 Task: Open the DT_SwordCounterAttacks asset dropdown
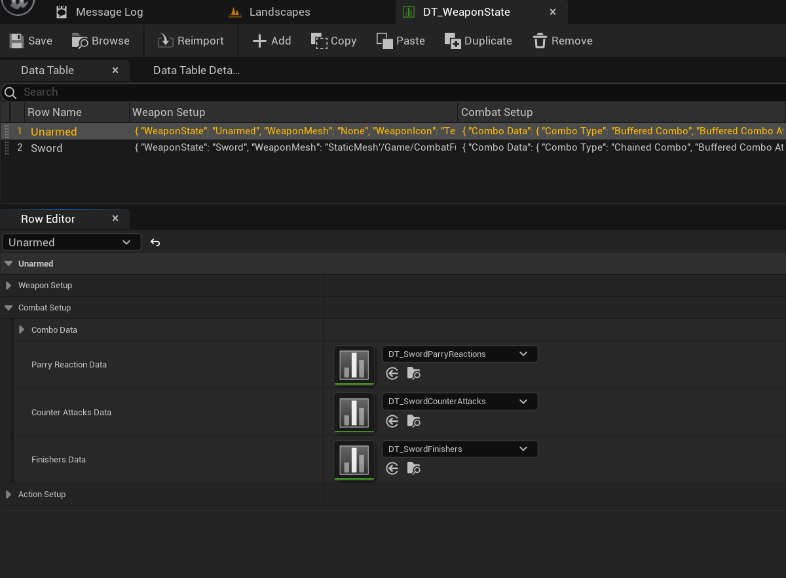point(460,401)
